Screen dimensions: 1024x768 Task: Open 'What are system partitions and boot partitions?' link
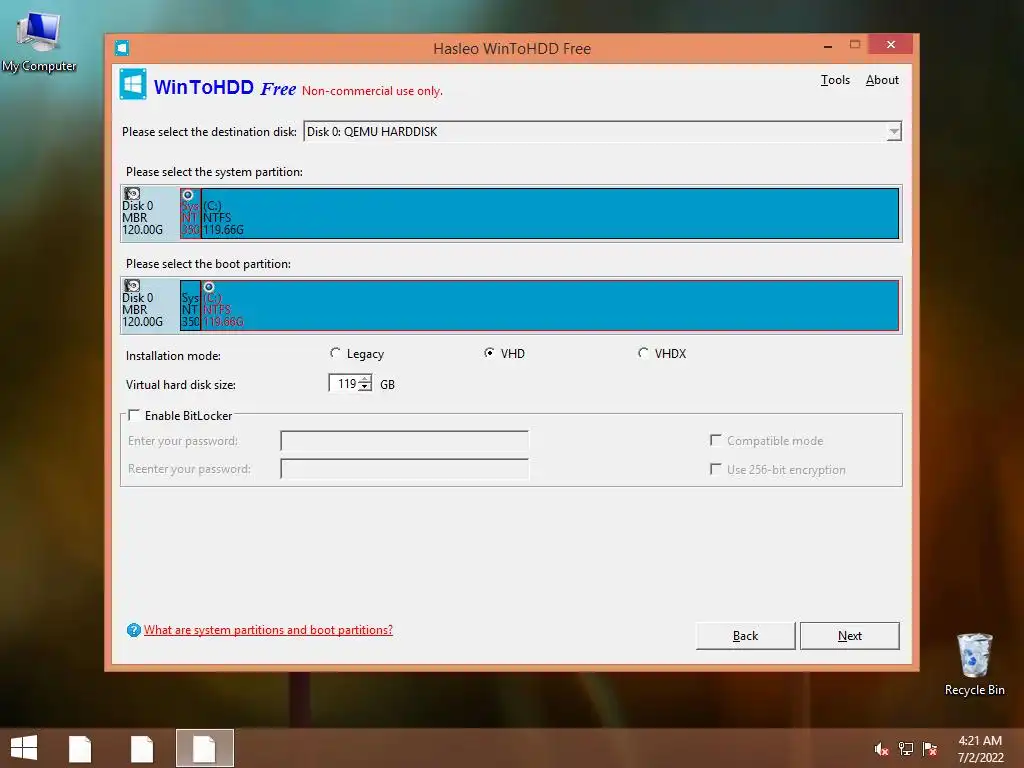(x=268, y=630)
